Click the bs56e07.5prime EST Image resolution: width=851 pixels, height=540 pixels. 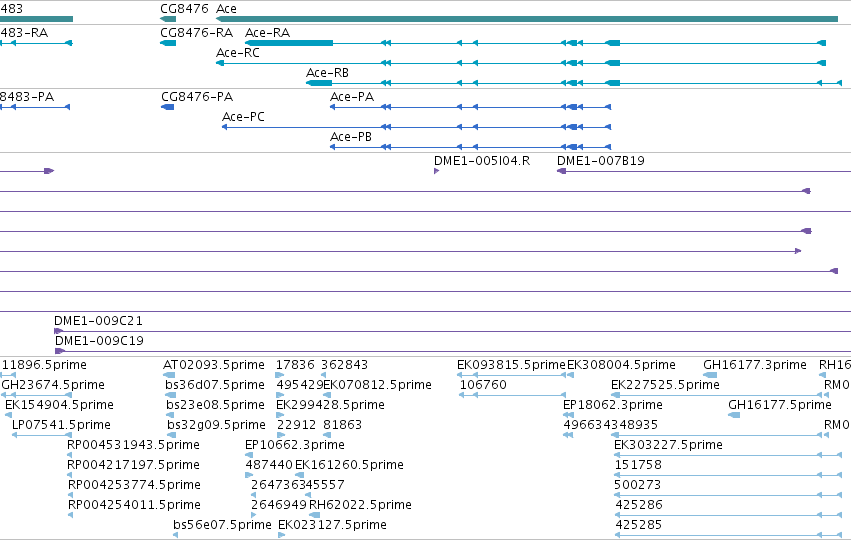[223, 525]
